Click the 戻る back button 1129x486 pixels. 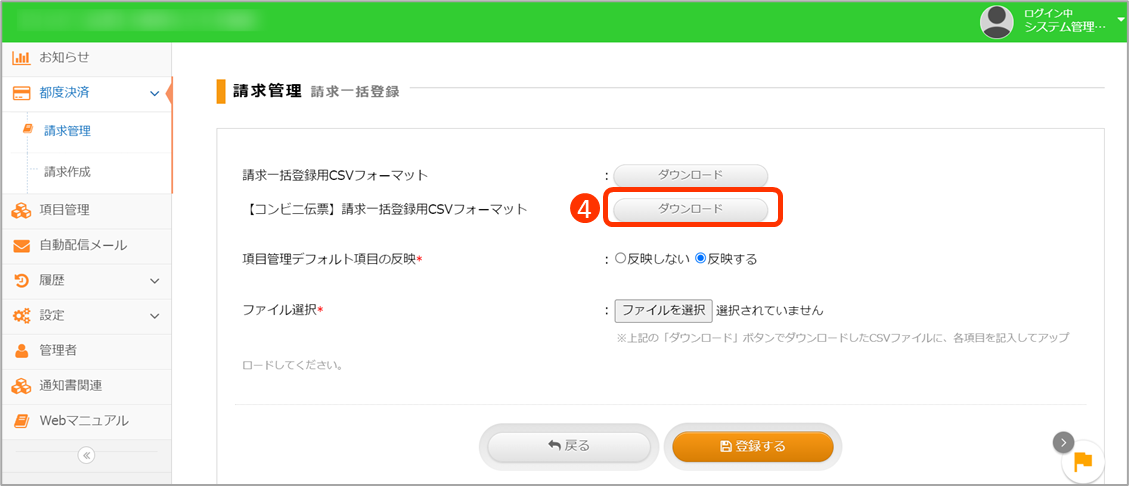[x=569, y=446]
